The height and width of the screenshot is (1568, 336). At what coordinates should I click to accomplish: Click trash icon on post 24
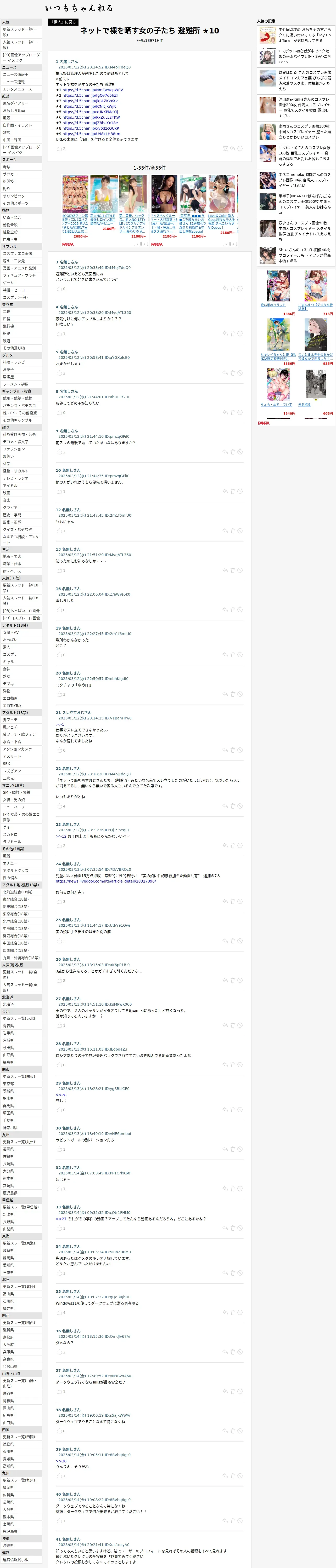[232, 902]
